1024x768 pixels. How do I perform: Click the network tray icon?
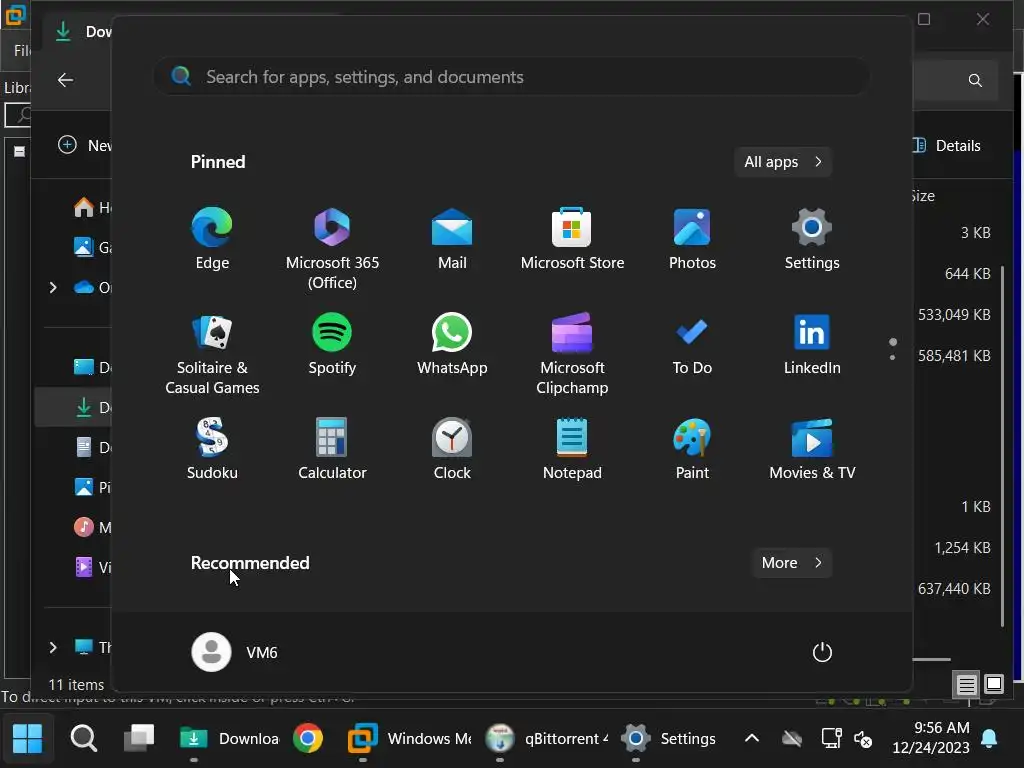click(x=831, y=739)
